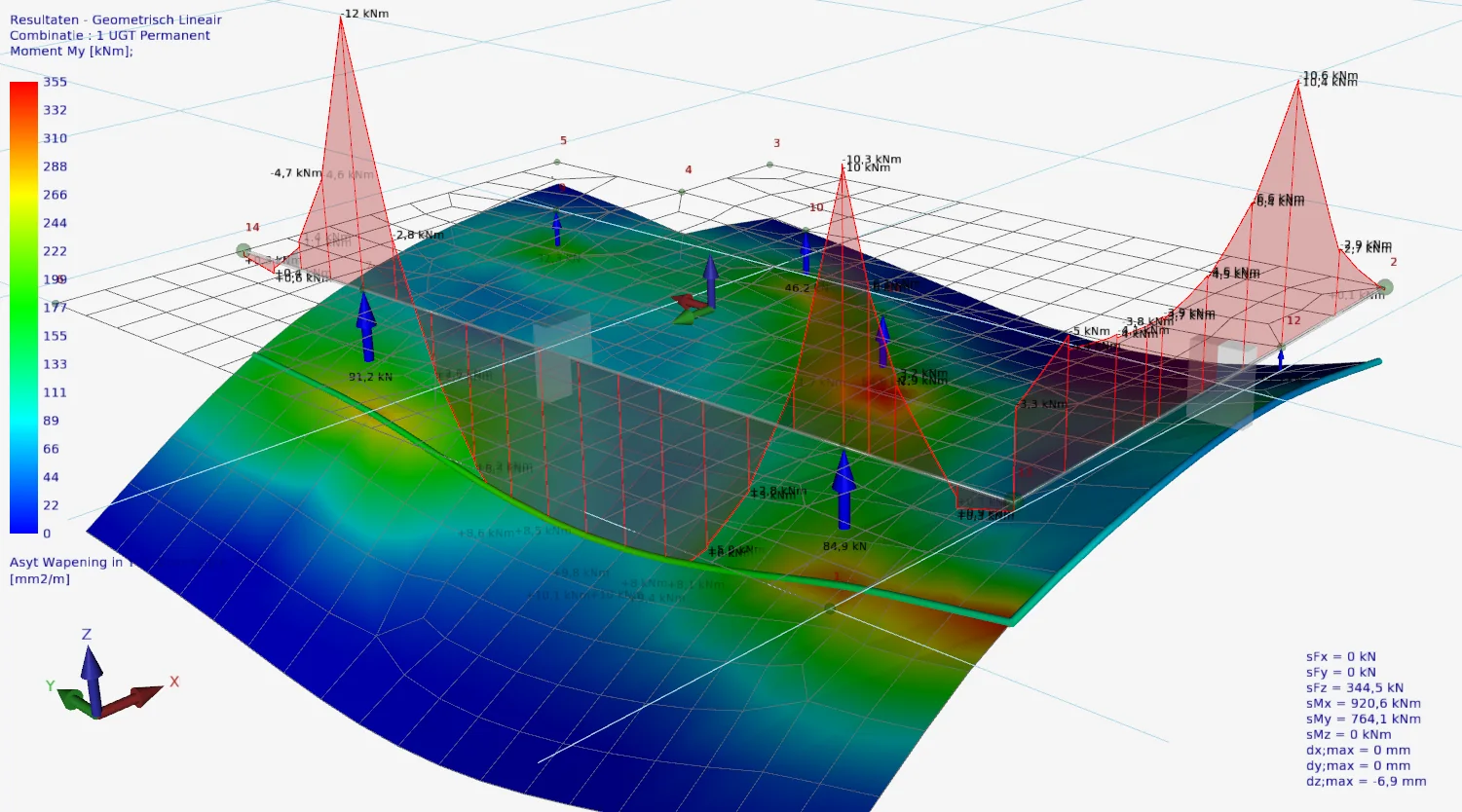
Task: Click node number 10 label
Action: (816, 207)
